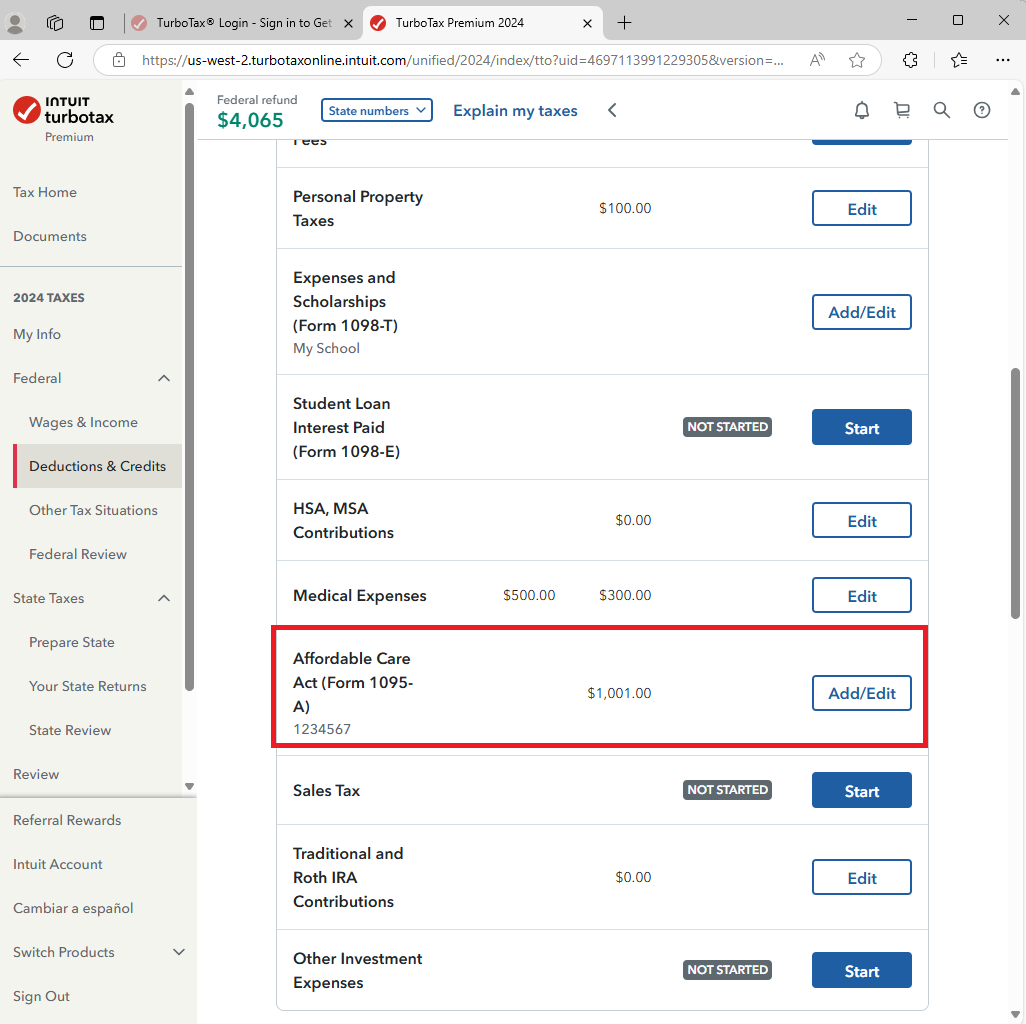Go to Tax Home

point(44,192)
